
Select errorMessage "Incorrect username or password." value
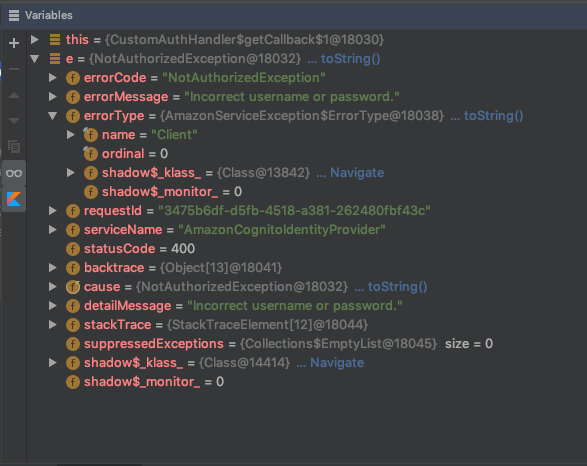[x=292, y=97]
